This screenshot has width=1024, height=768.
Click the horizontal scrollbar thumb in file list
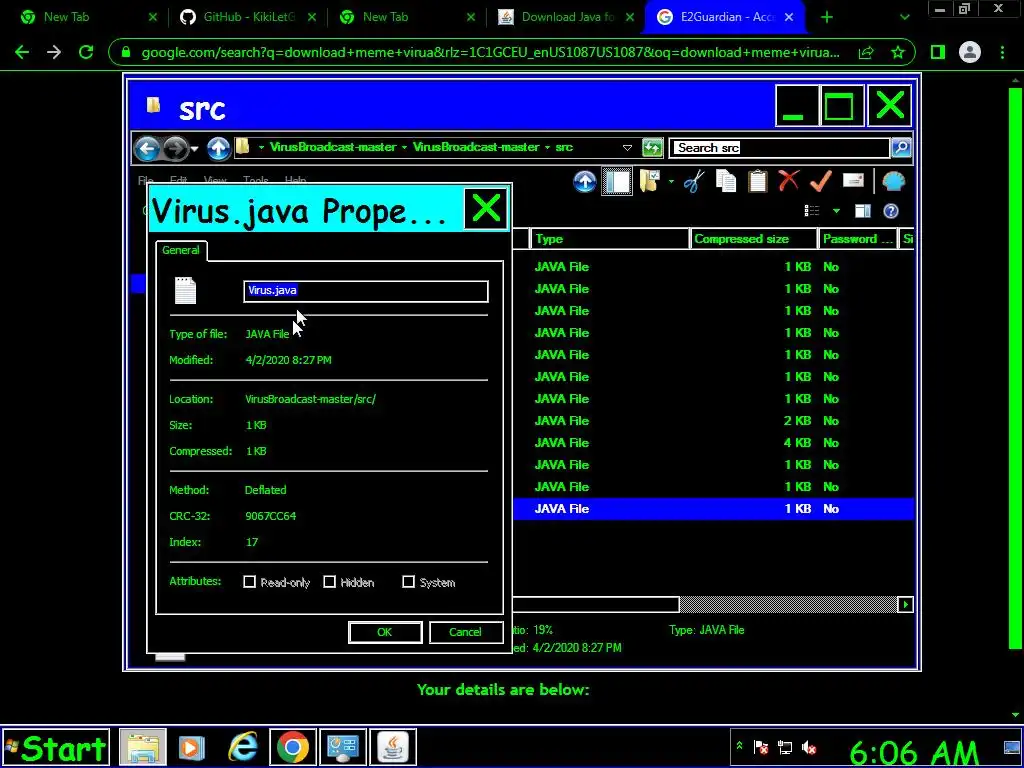pos(596,605)
